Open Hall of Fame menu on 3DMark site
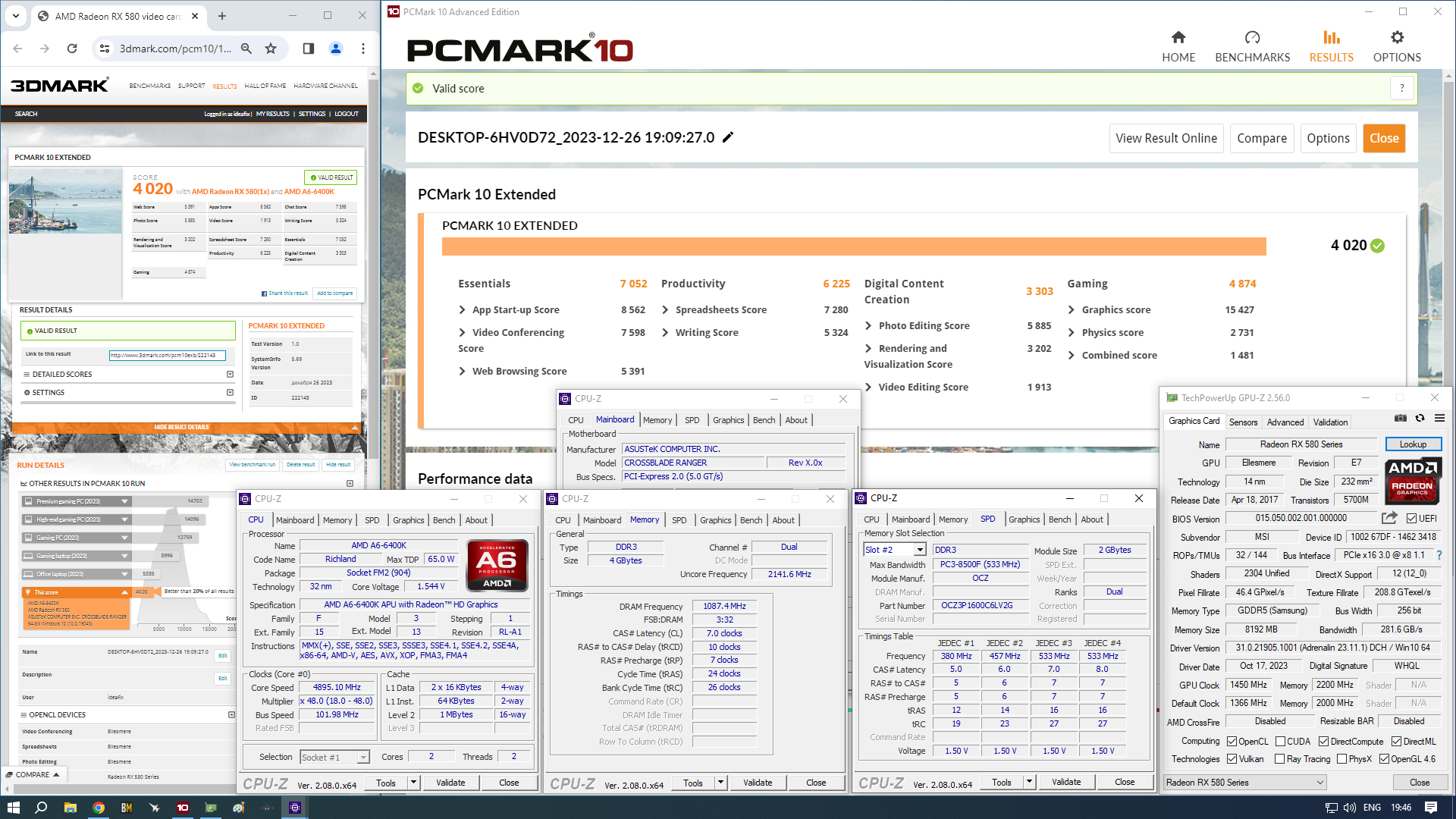The image size is (1456, 819). coord(265,86)
